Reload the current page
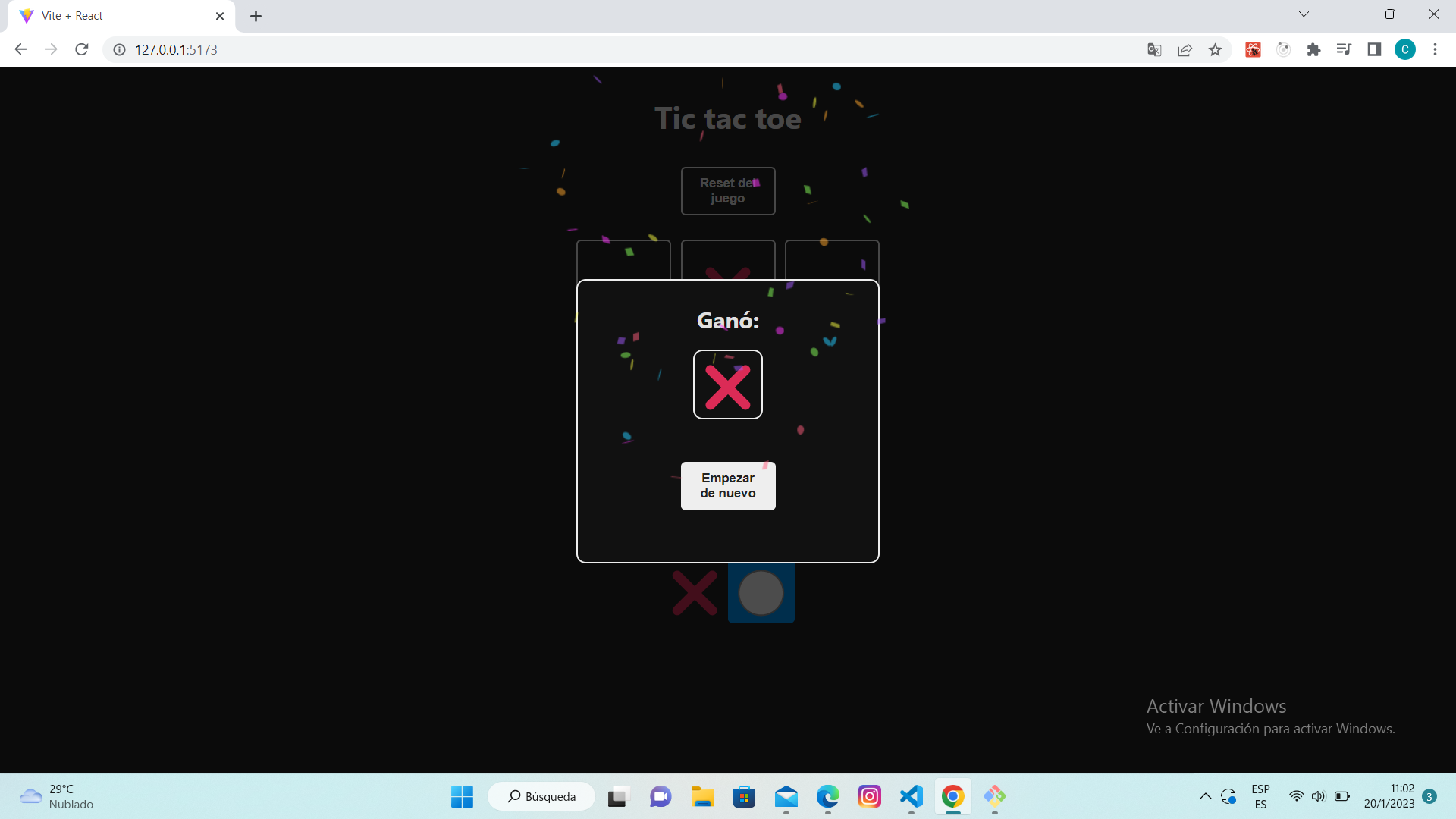1456x819 pixels. pos(81,49)
